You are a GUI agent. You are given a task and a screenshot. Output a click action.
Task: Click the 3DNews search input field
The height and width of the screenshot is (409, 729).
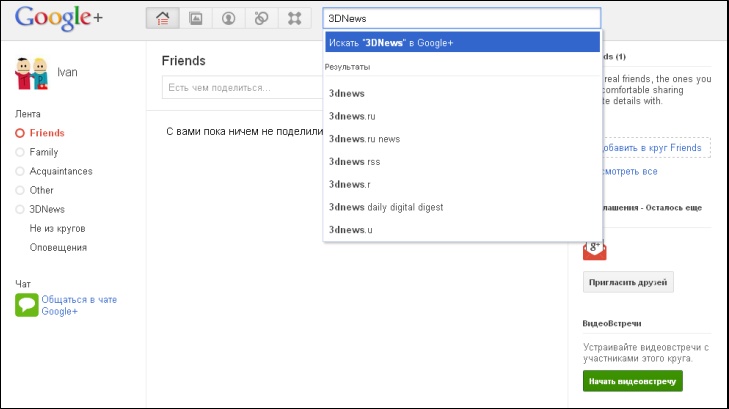click(462, 19)
